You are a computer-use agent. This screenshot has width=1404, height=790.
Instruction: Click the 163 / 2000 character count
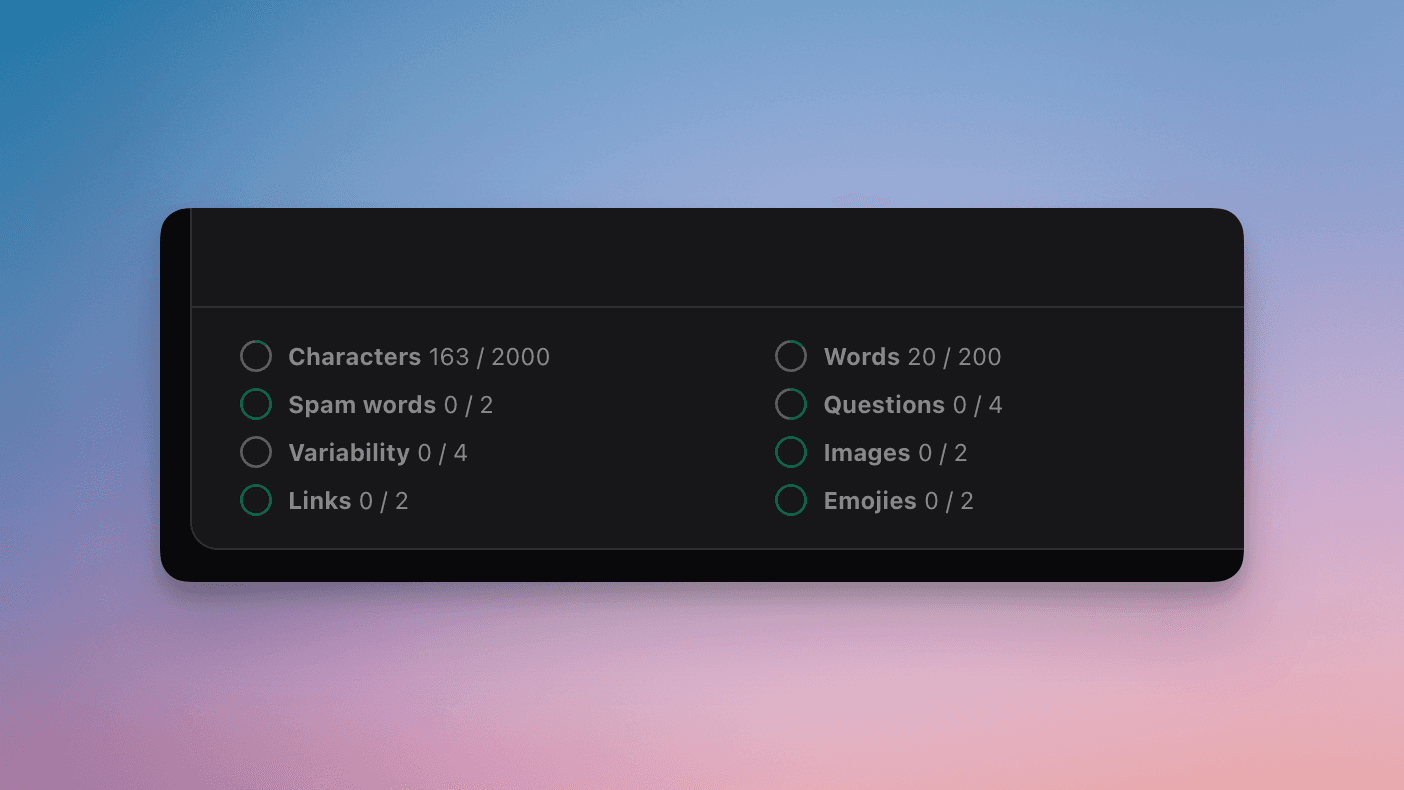(489, 357)
